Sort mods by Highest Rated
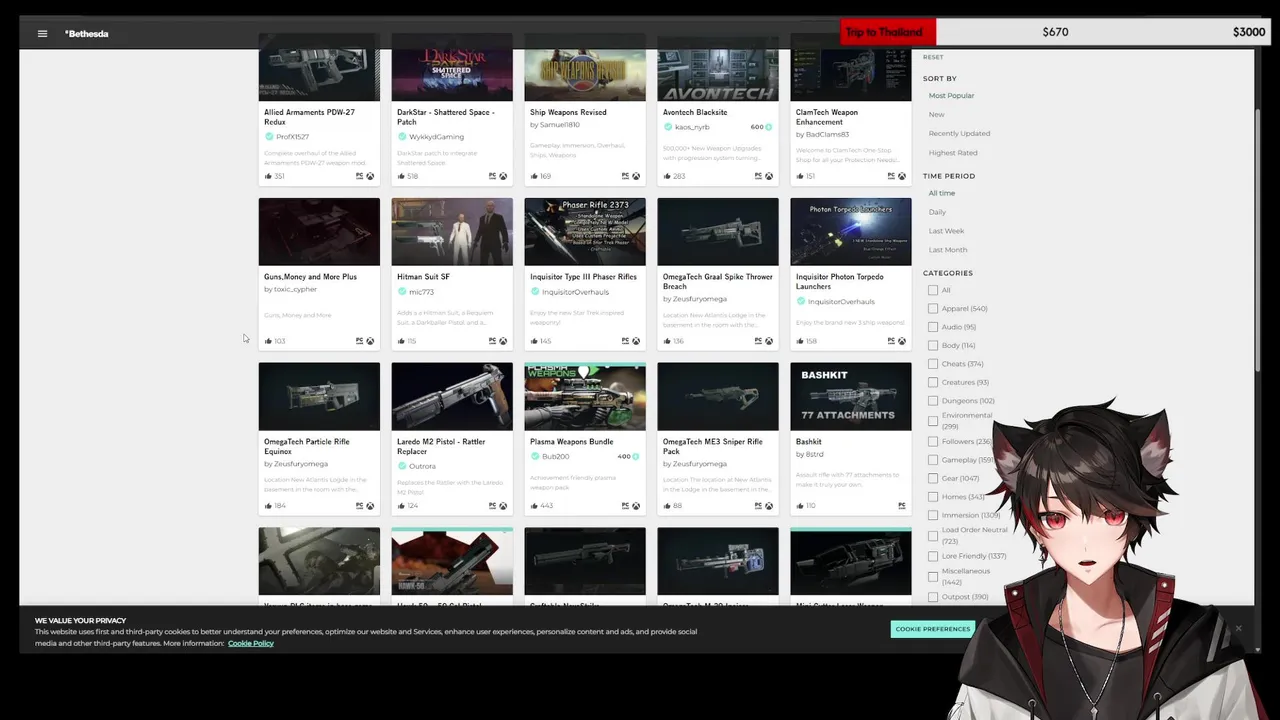Screen dimensions: 1280x720 click(953, 153)
